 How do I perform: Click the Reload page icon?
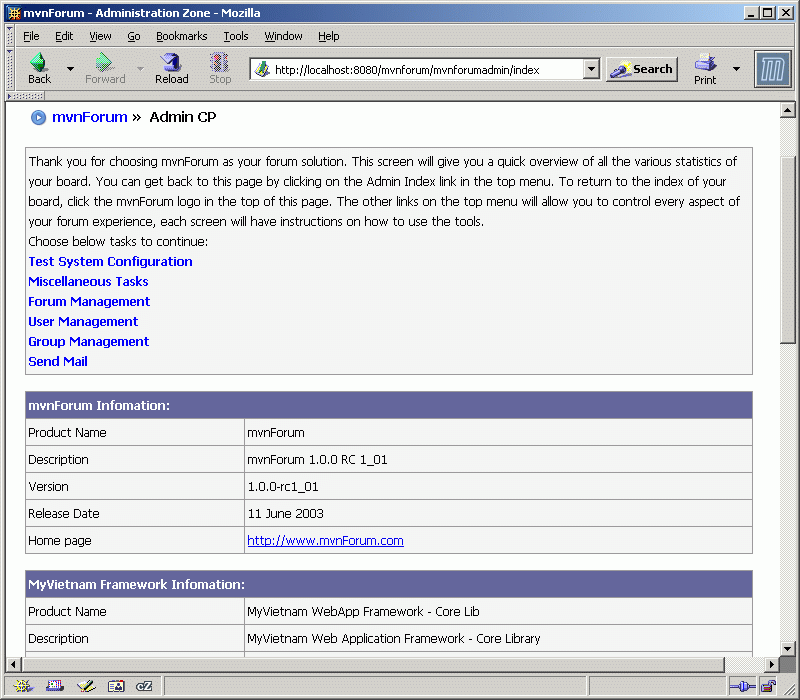tap(171, 68)
